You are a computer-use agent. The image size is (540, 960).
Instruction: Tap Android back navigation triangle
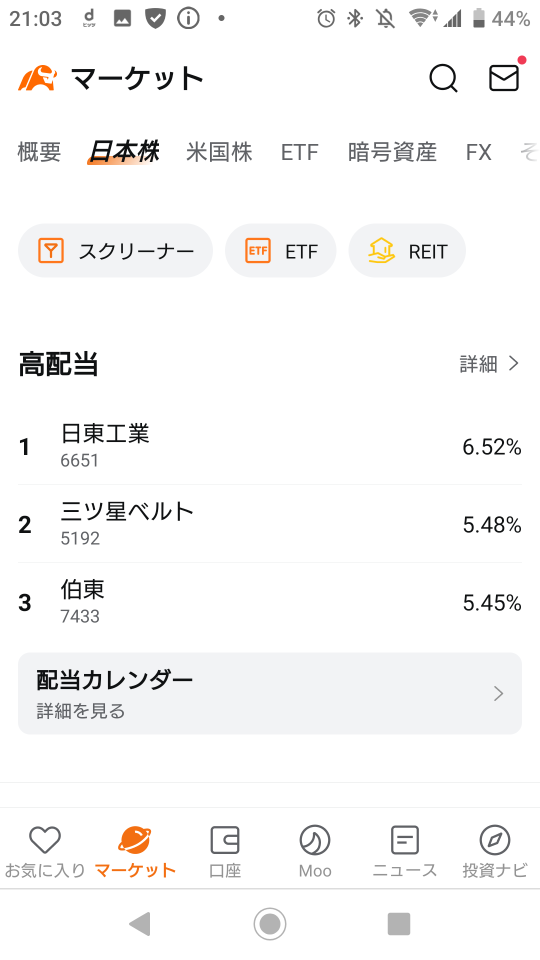tap(140, 923)
